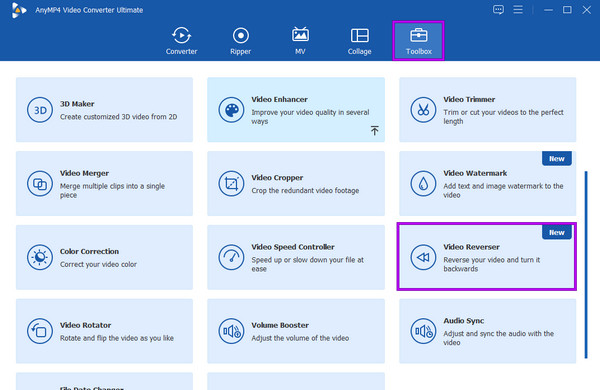Screen dimensions: 600x390
Task: Click the New badge on Video Reverser
Action: pyautogui.click(x=557, y=232)
